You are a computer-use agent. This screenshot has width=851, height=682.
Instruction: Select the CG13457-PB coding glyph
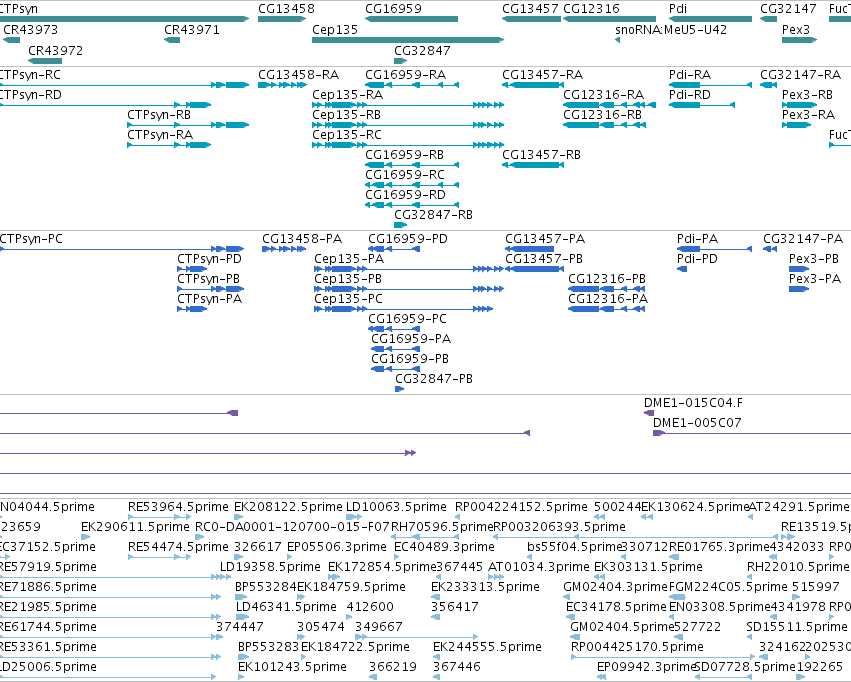(x=535, y=269)
